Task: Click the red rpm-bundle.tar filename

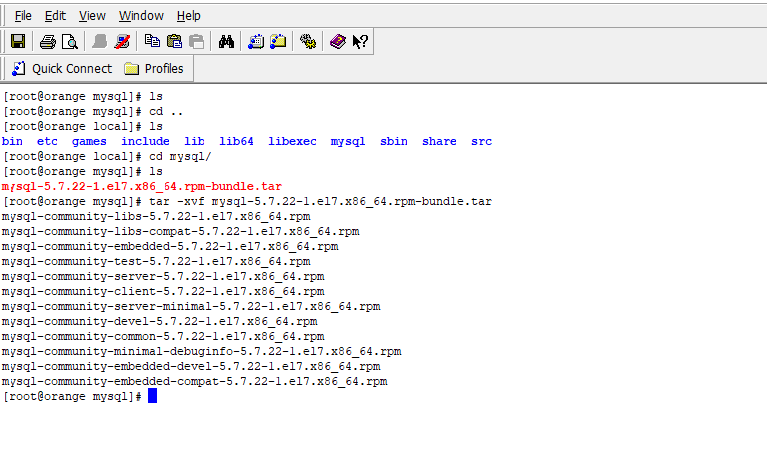Action: click(142, 186)
